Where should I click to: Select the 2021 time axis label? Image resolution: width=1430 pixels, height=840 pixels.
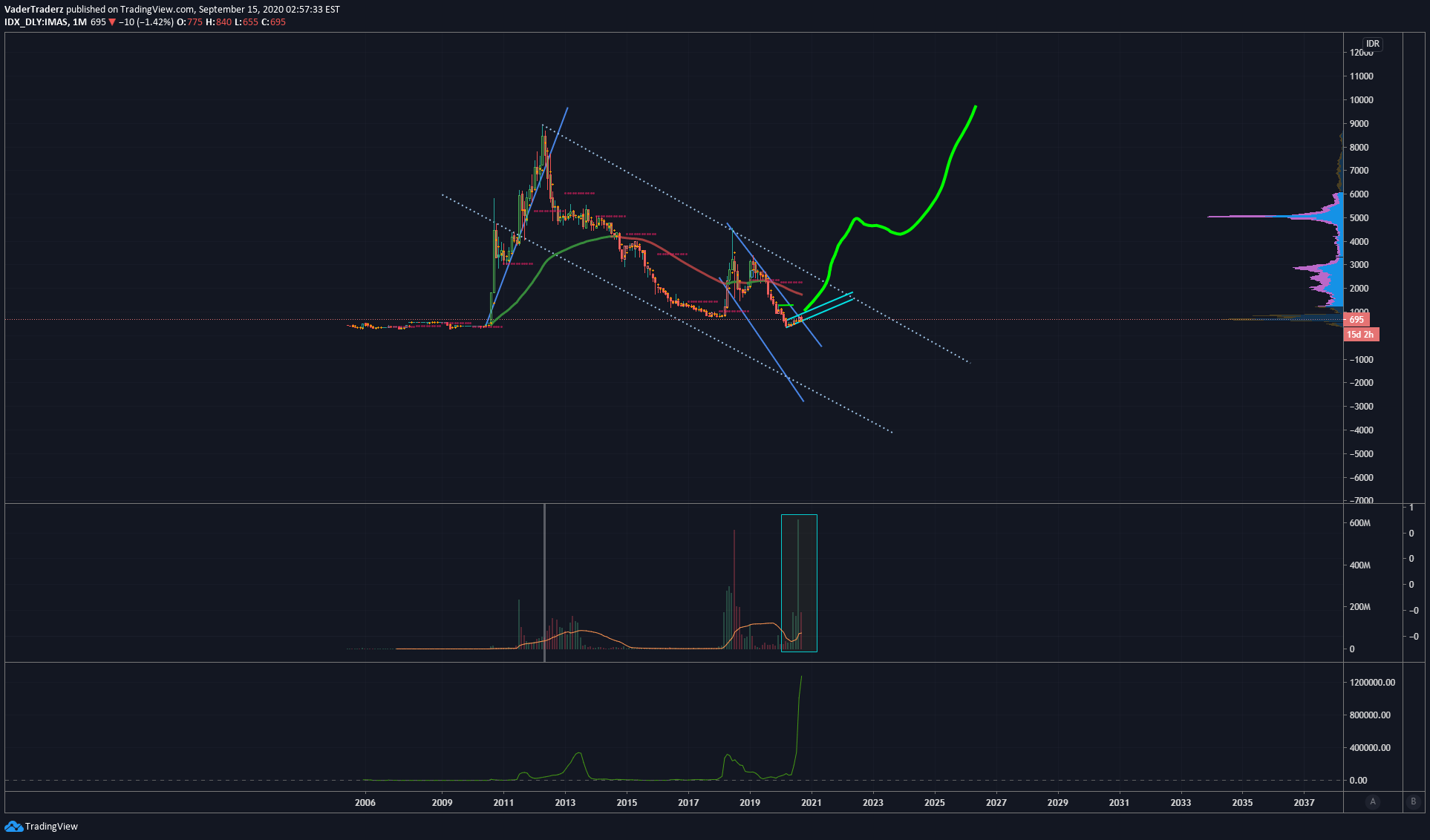point(811,802)
